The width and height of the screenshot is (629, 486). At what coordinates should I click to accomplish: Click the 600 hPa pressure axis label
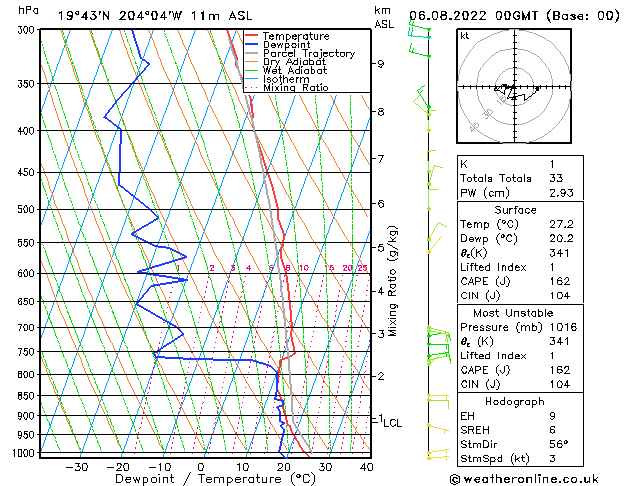click(x=28, y=273)
